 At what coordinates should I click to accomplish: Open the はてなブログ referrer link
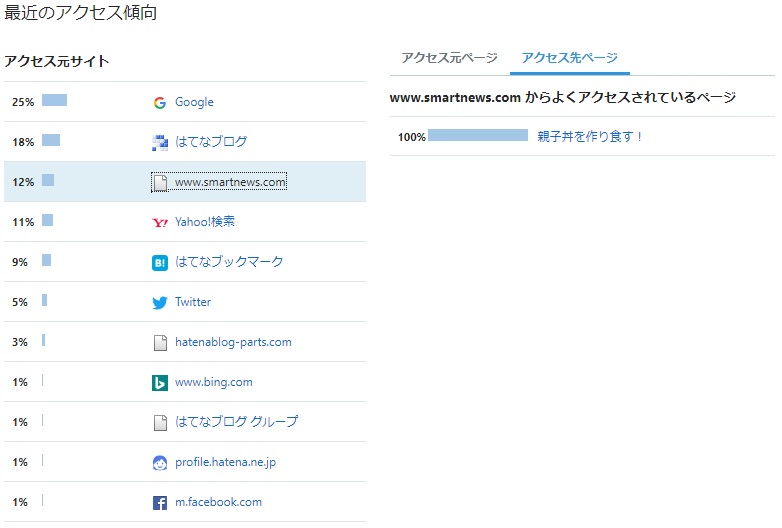click(x=211, y=142)
